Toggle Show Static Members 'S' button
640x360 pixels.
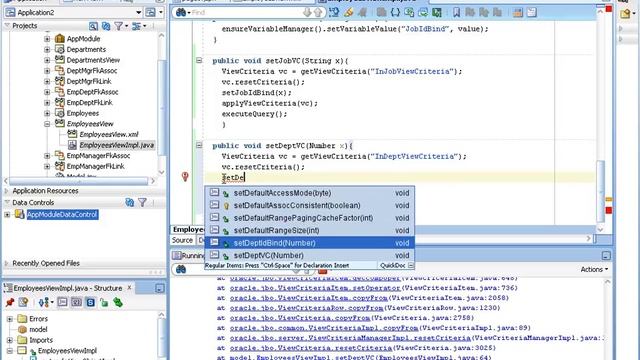90,302
